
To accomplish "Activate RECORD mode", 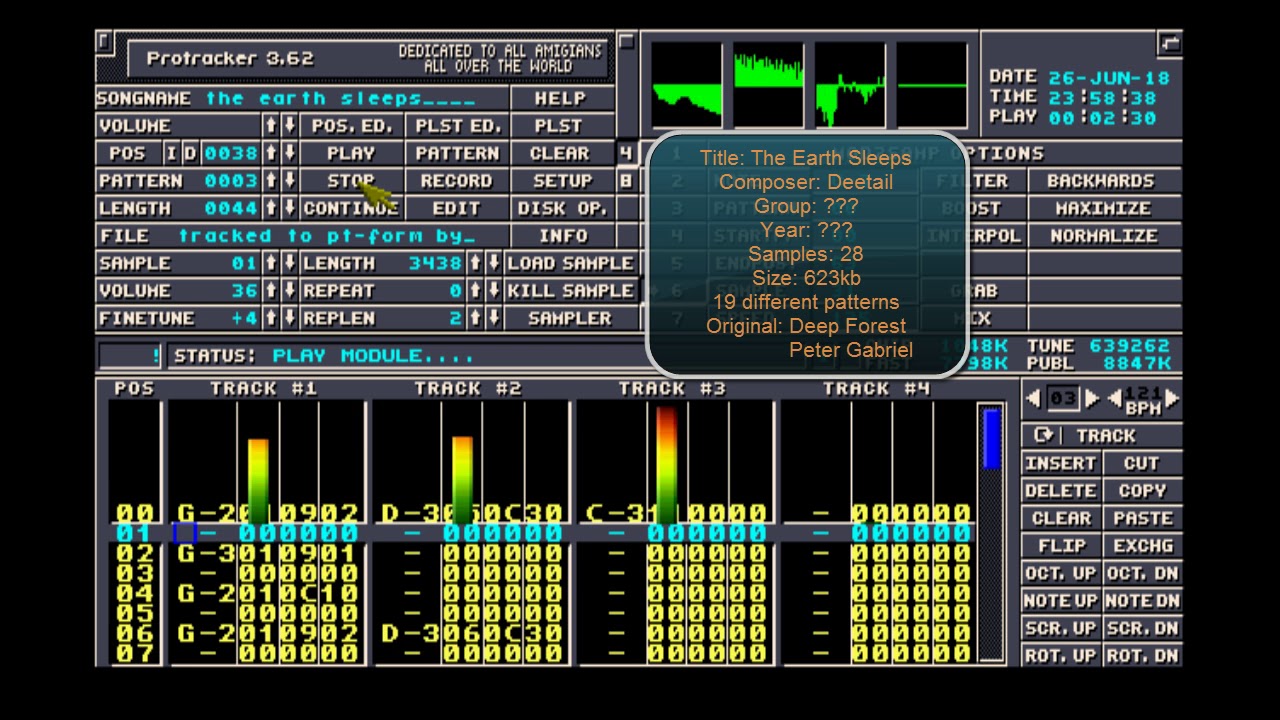I will coord(456,181).
